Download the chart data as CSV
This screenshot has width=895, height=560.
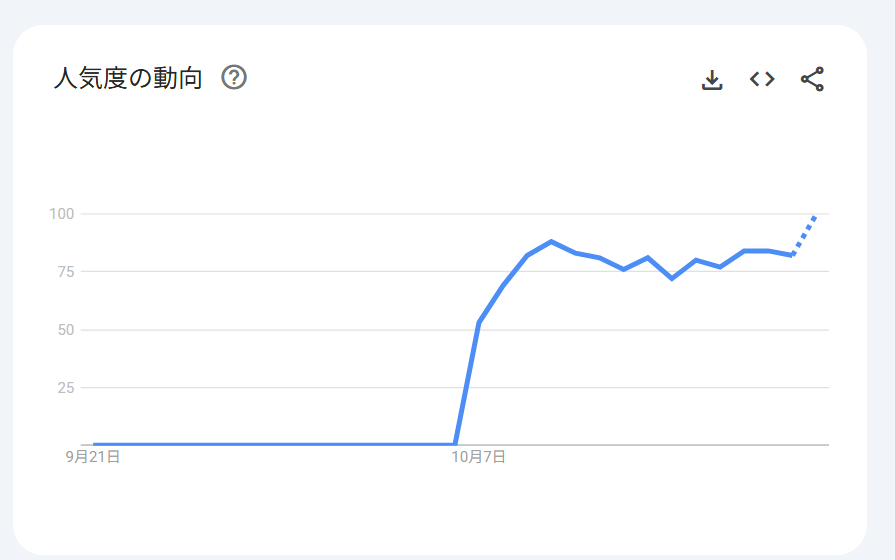click(x=712, y=80)
